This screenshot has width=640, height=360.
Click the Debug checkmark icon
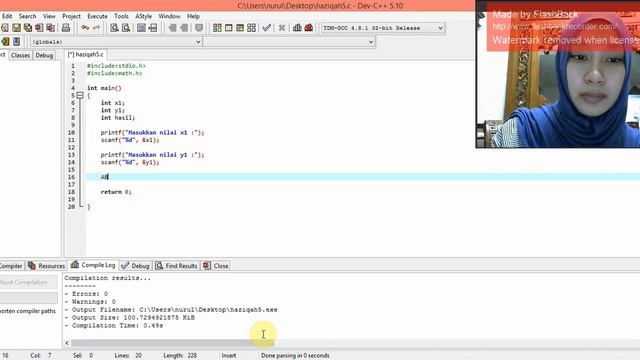[x=267, y=28]
